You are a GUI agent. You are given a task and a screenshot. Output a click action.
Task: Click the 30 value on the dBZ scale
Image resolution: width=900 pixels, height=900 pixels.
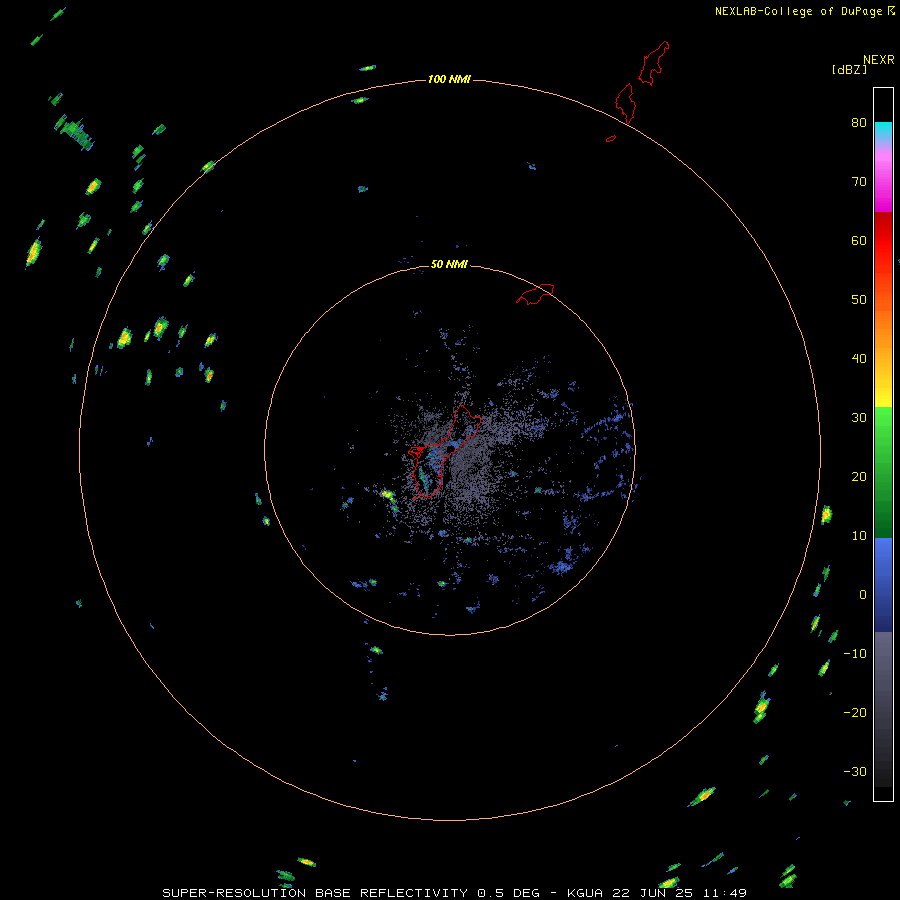tap(859, 418)
